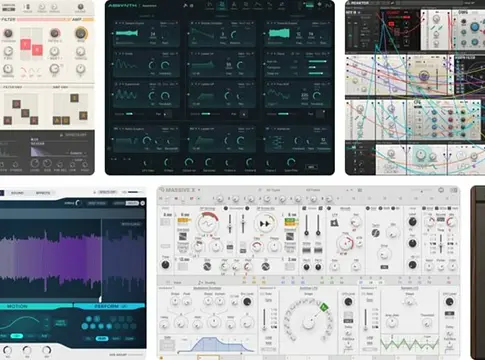Open the Perform section tab
This screenshot has width=485, height=360.
[110, 306]
